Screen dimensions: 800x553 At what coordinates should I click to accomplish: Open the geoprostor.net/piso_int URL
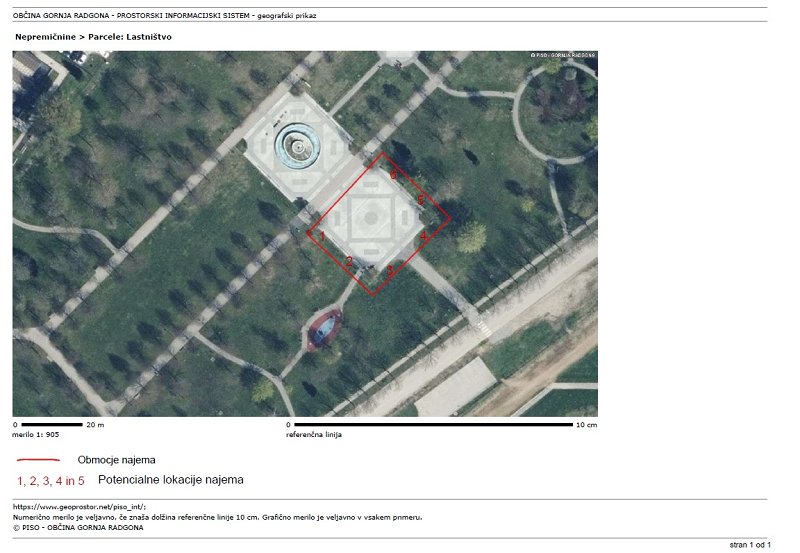click(80, 507)
